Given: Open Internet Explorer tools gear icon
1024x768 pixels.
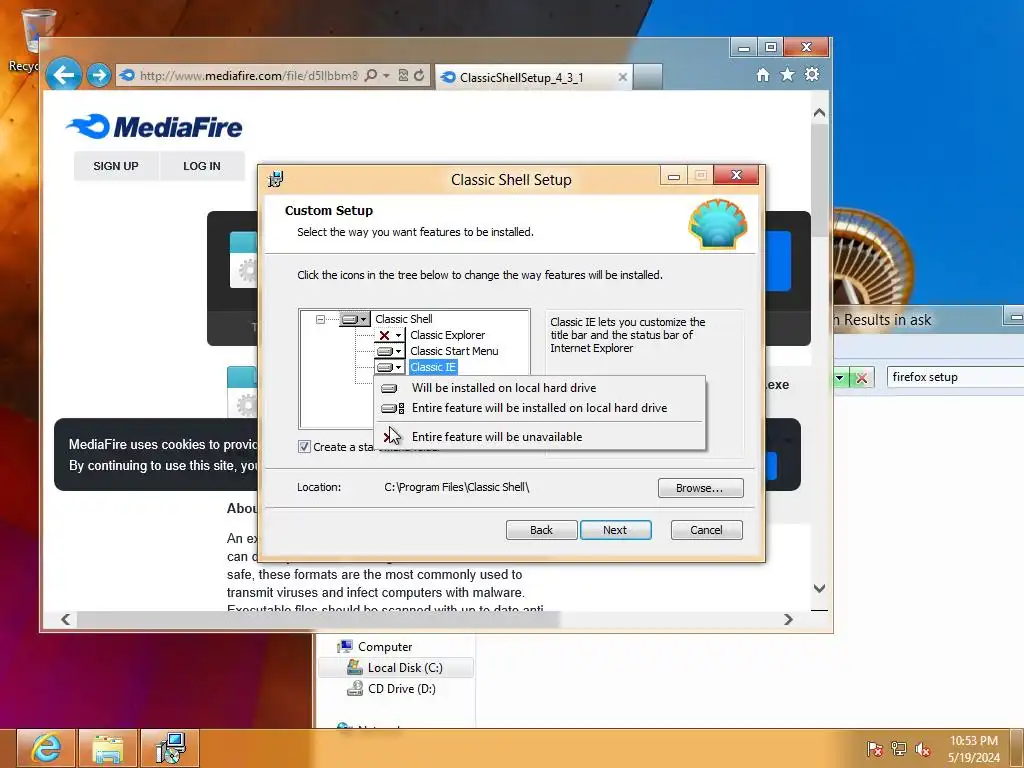Looking at the screenshot, I should 812,74.
